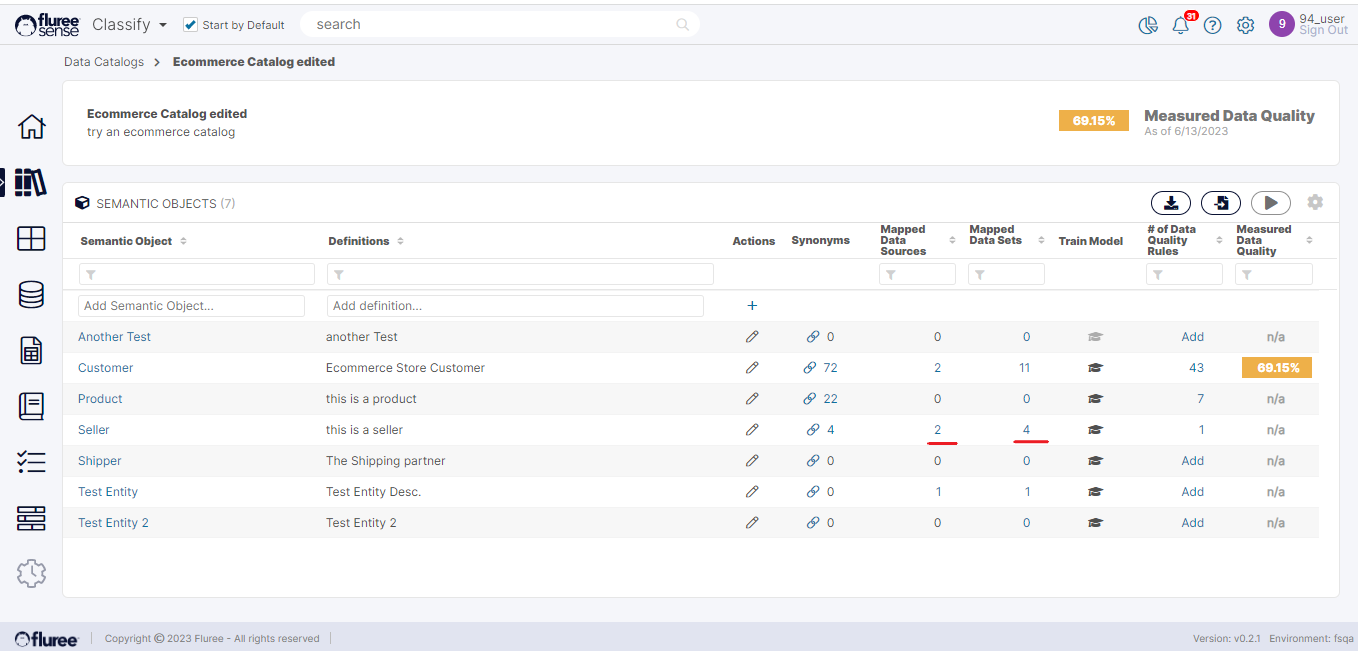
Task: Click Add quality rules for Shipper
Action: (x=1192, y=461)
